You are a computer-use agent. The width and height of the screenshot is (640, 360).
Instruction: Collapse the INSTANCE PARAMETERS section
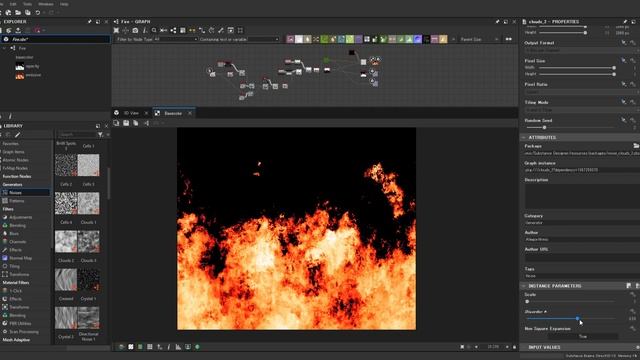click(x=524, y=286)
